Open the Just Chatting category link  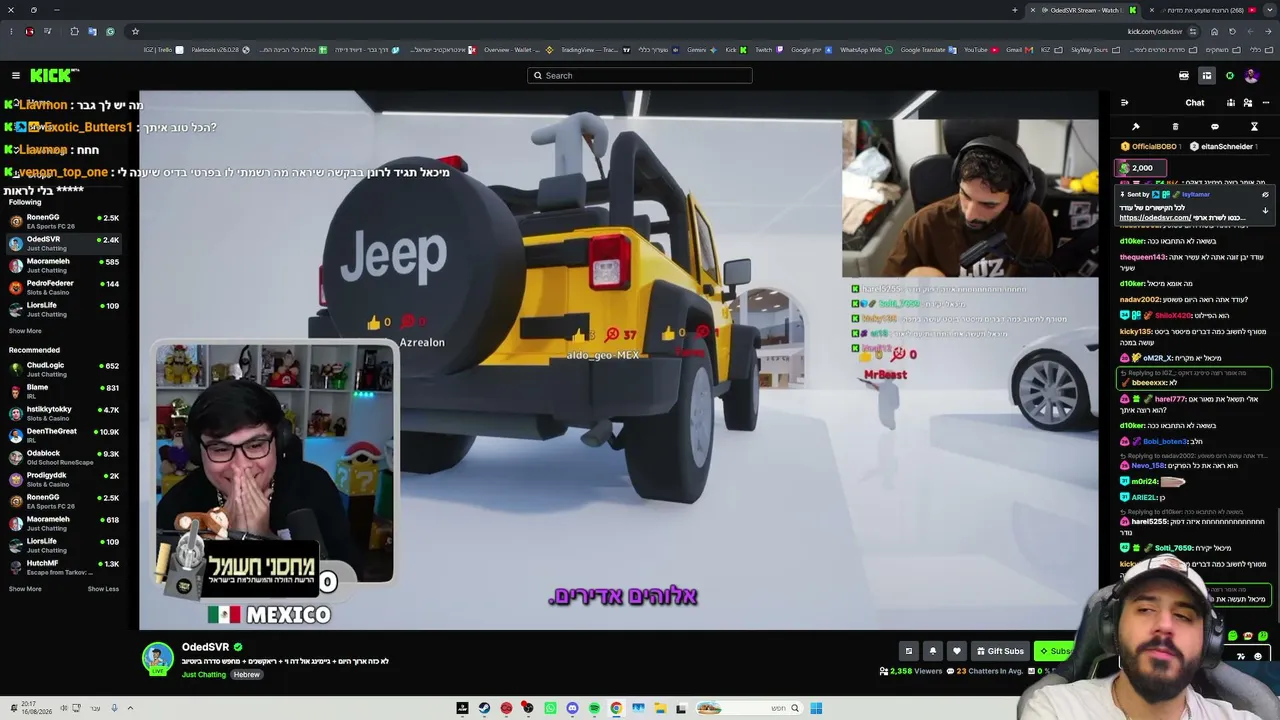pos(204,675)
